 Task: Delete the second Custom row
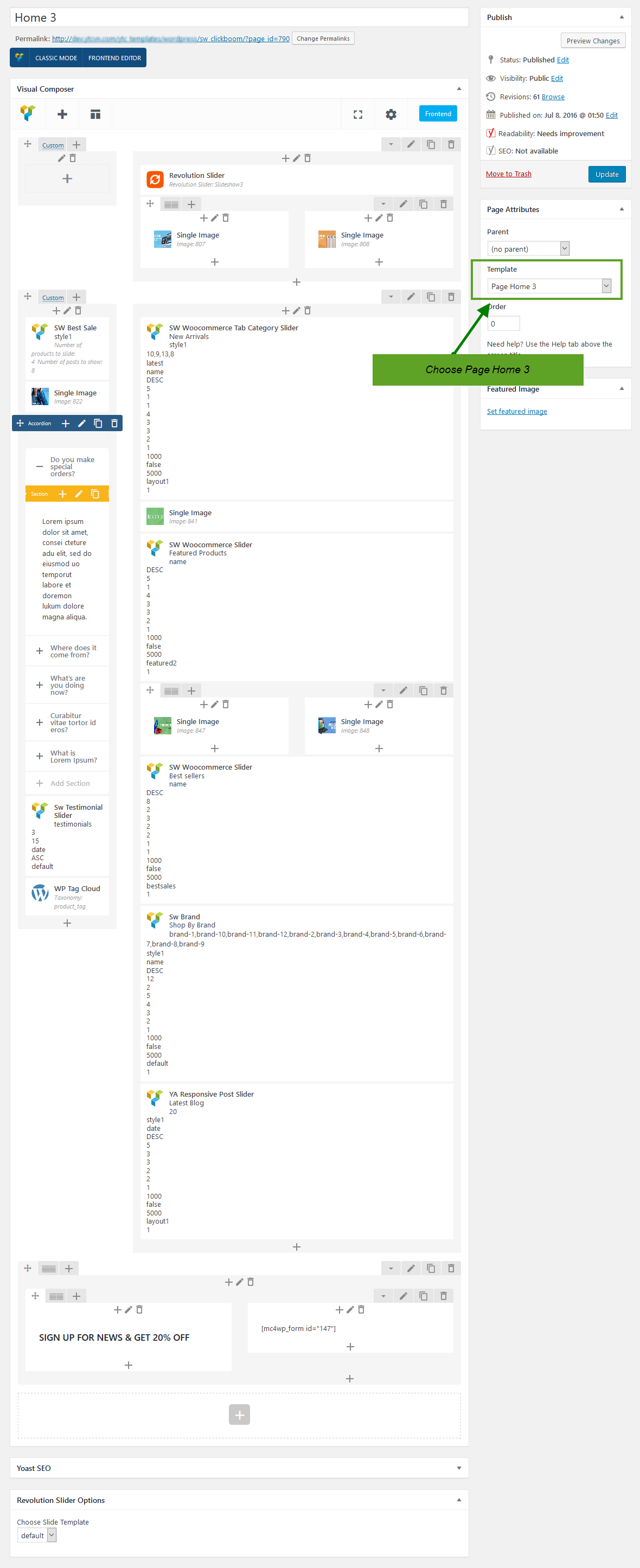[451, 297]
